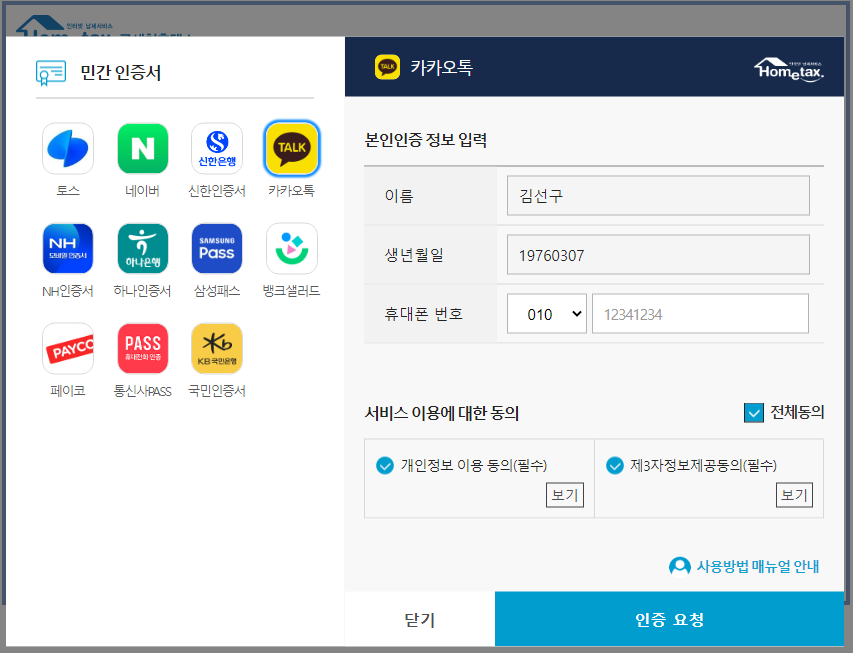Click the 통신사PASS label text

[143, 391]
